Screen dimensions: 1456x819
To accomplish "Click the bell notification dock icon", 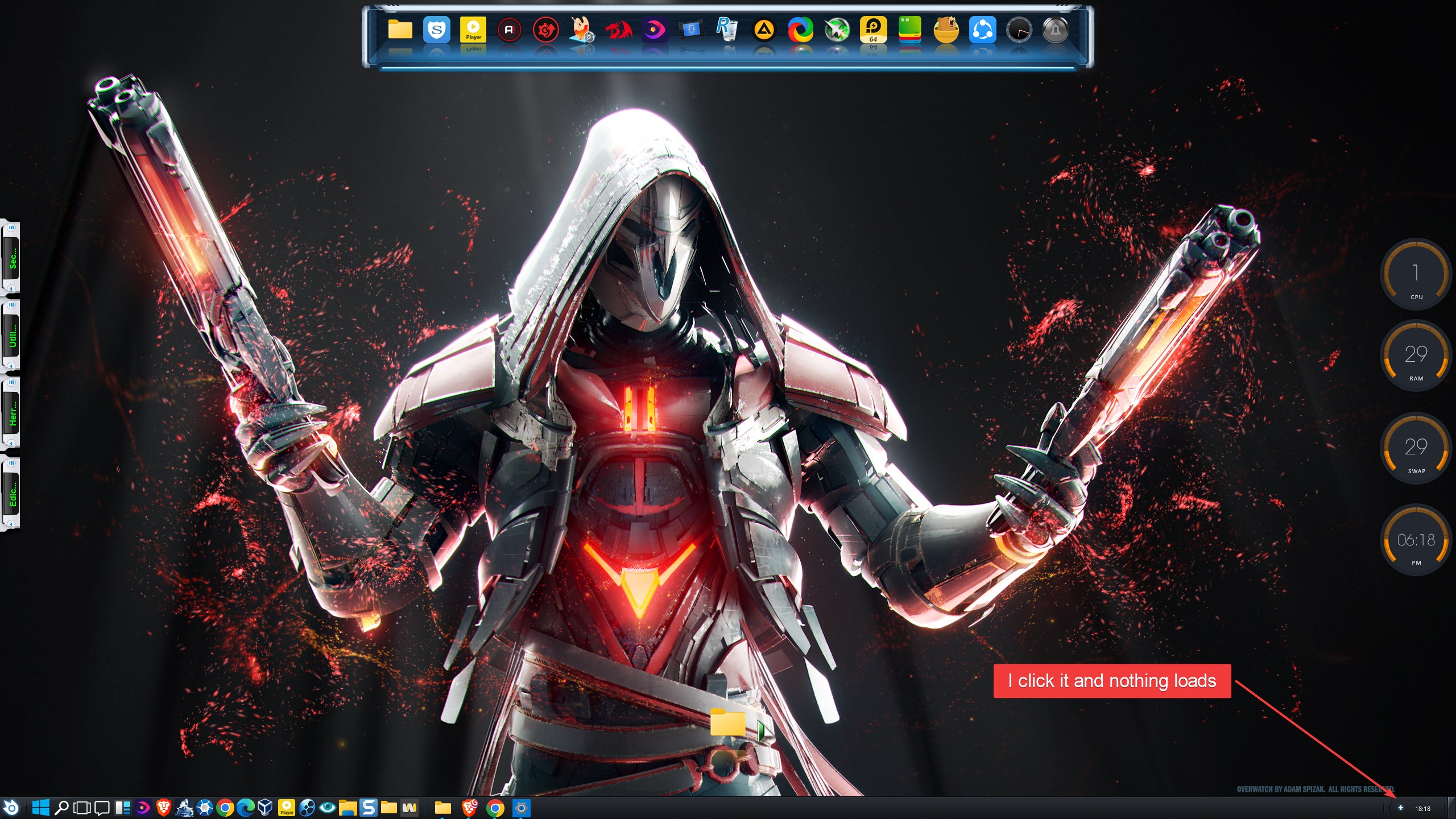I will 1055,30.
